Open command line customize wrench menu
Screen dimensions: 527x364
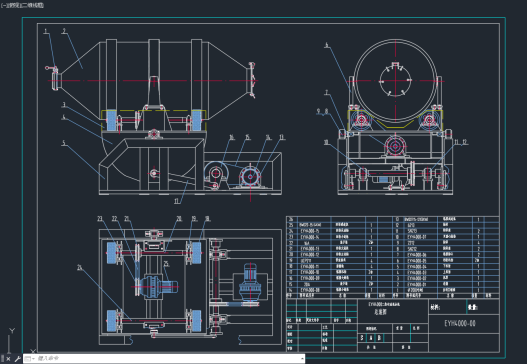pos(17,359)
